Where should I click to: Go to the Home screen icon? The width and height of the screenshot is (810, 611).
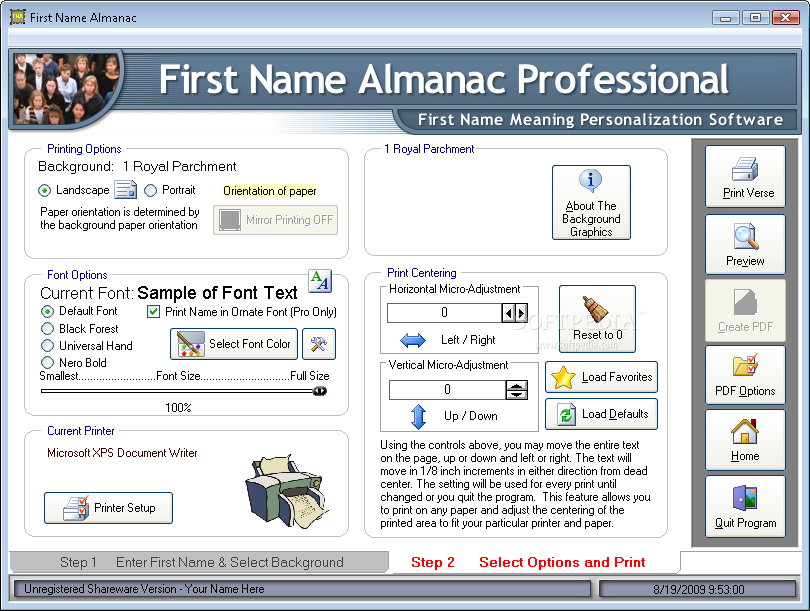[744, 431]
